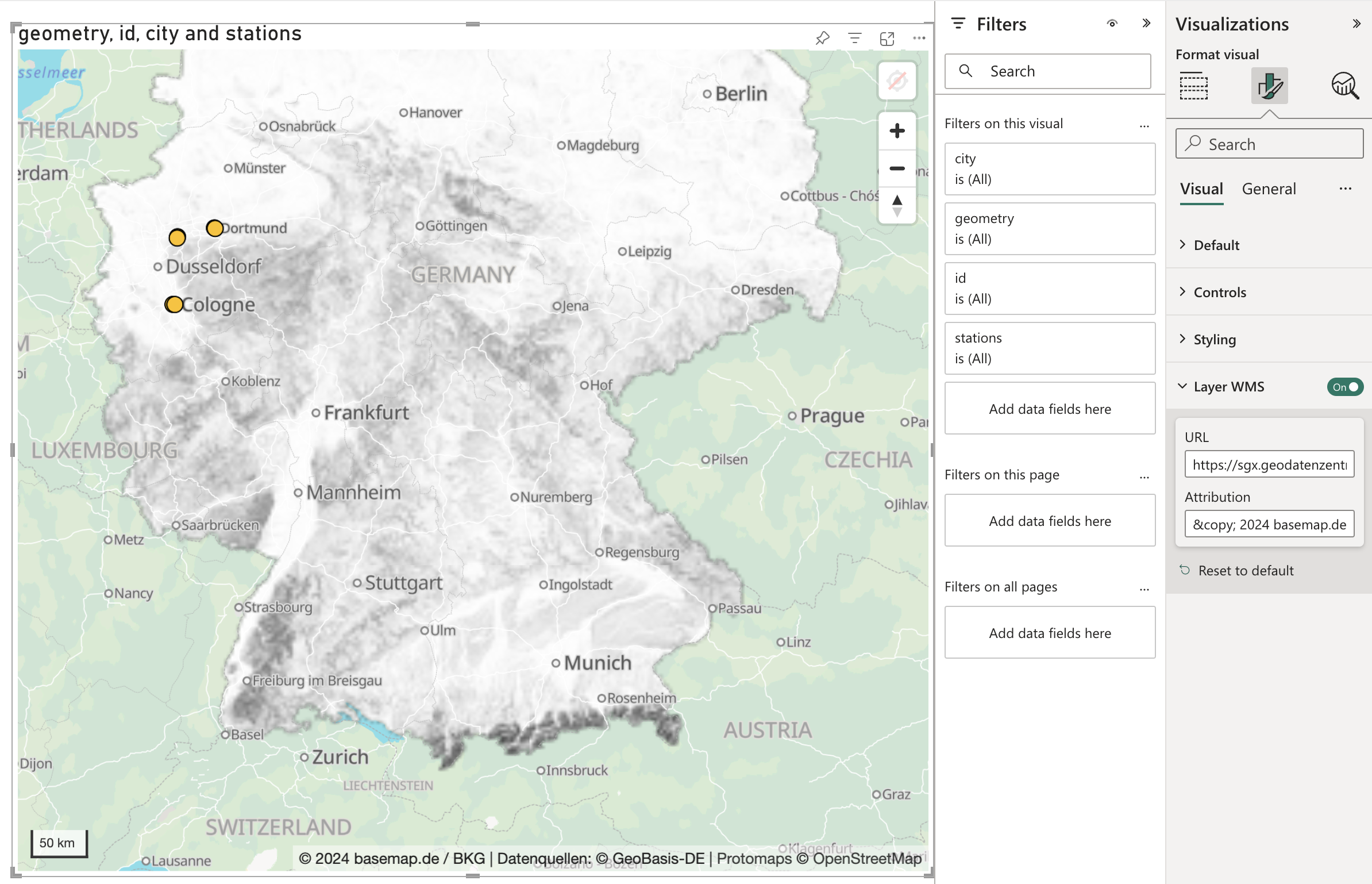The image size is (1372, 884).
Task: Open more options for the map visual
Action: (x=919, y=37)
